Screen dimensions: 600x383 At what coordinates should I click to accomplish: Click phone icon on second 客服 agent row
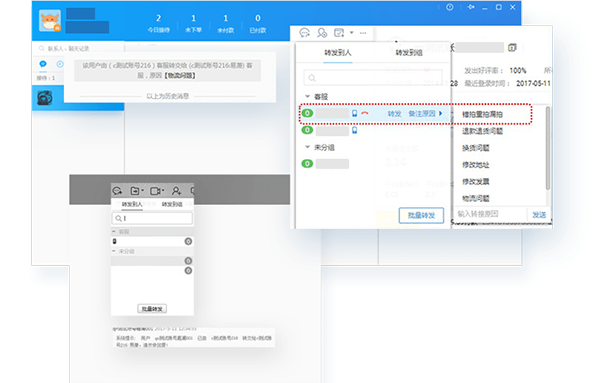pyautogui.click(x=354, y=130)
